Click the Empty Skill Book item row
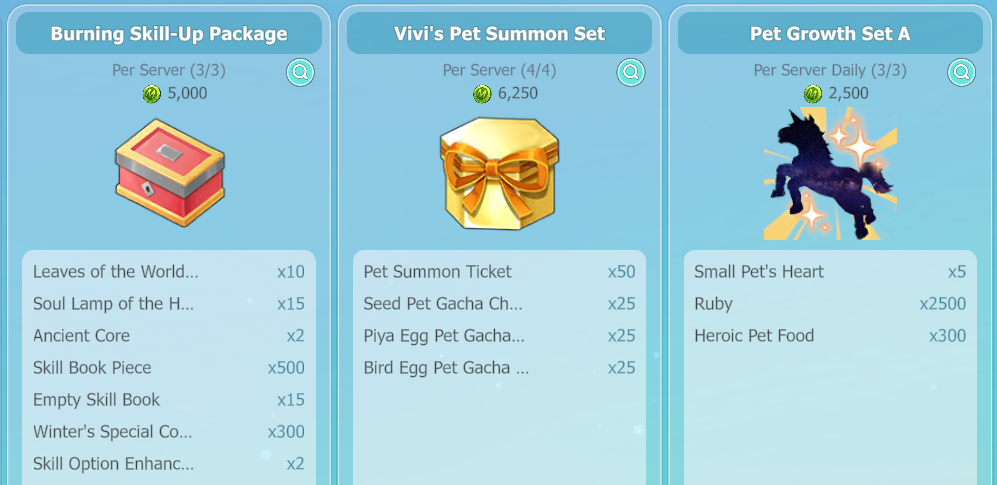Image resolution: width=997 pixels, height=485 pixels. point(169,400)
